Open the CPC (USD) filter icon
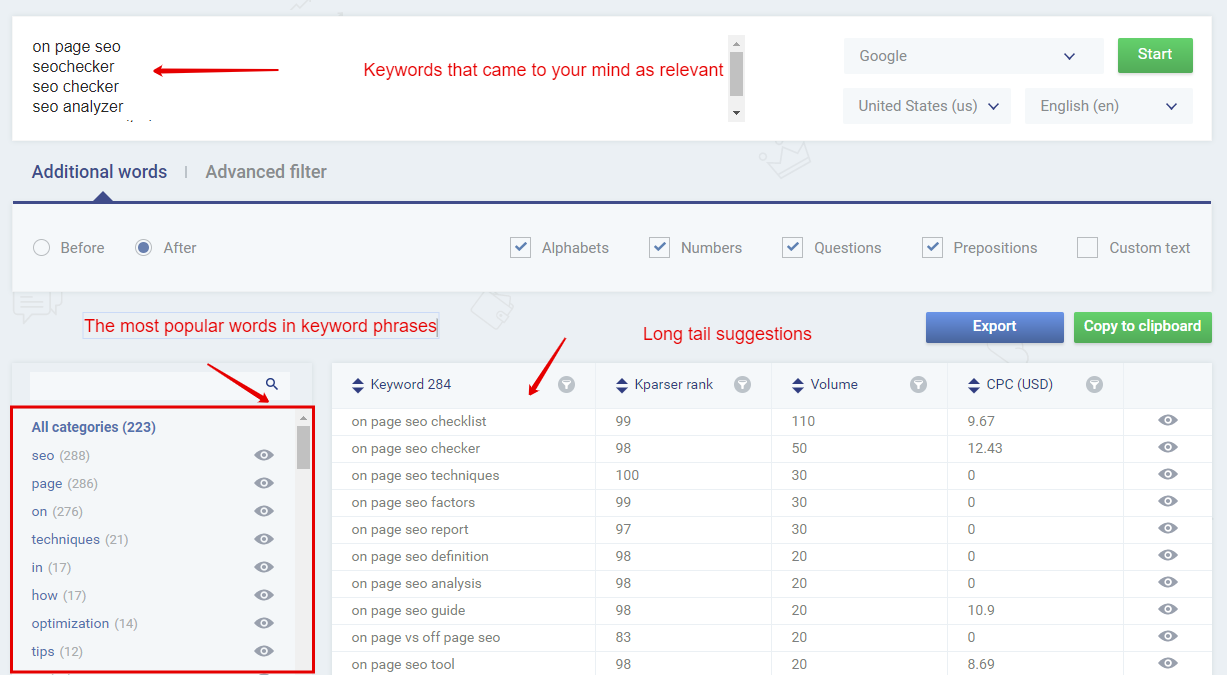Image resolution: width=1227 pixels, height=675 pixels. point(1094,384)
